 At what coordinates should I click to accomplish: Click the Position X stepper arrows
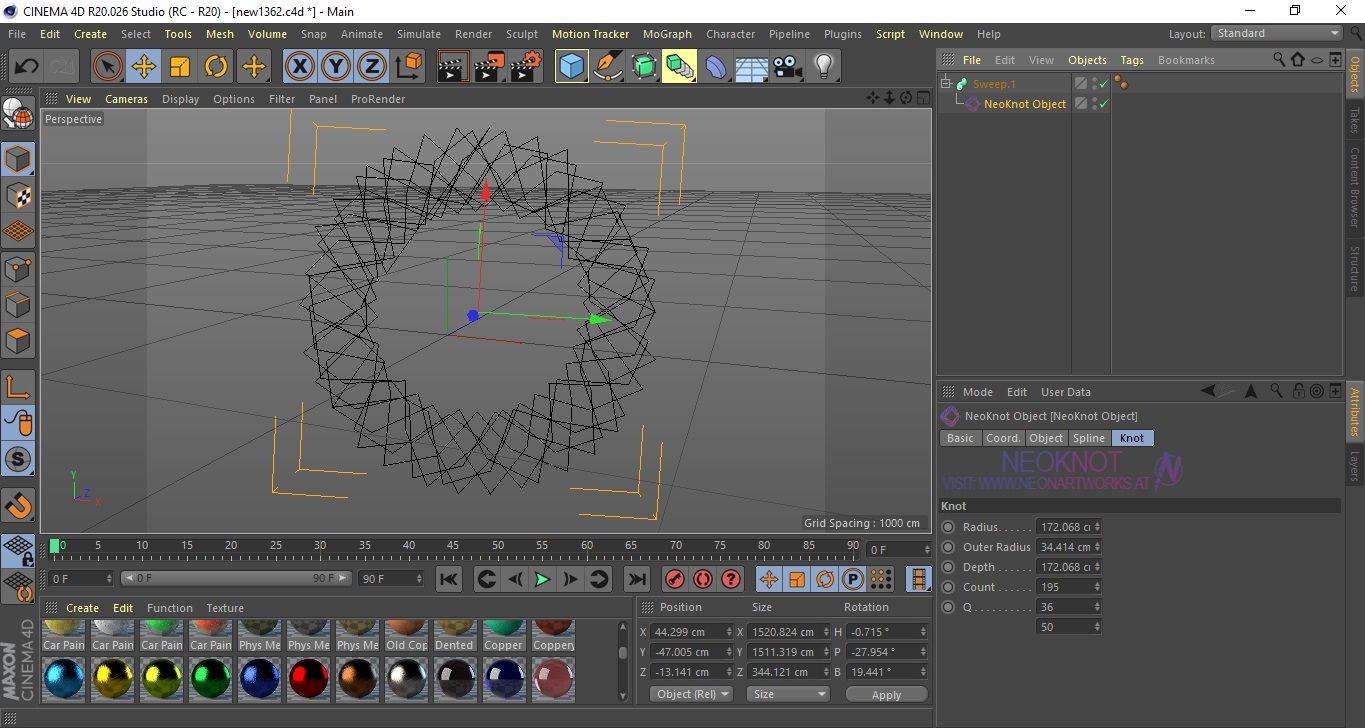click(x=727, y=632)
